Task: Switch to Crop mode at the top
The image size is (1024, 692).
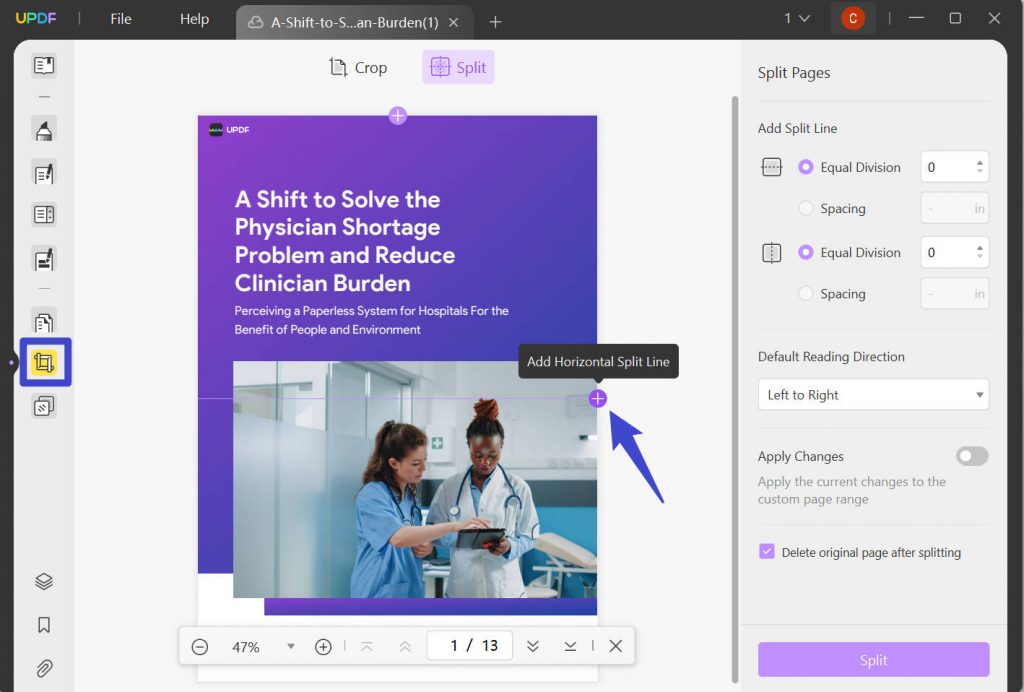Action: [x=357, y=67]
